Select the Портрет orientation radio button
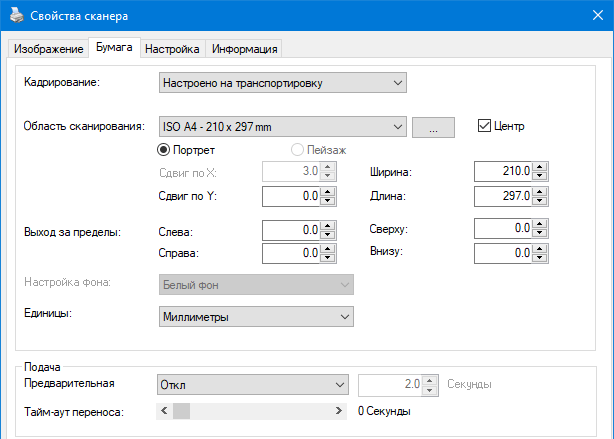The width and height of the screenshot is (614, 439). click(165, 149)
